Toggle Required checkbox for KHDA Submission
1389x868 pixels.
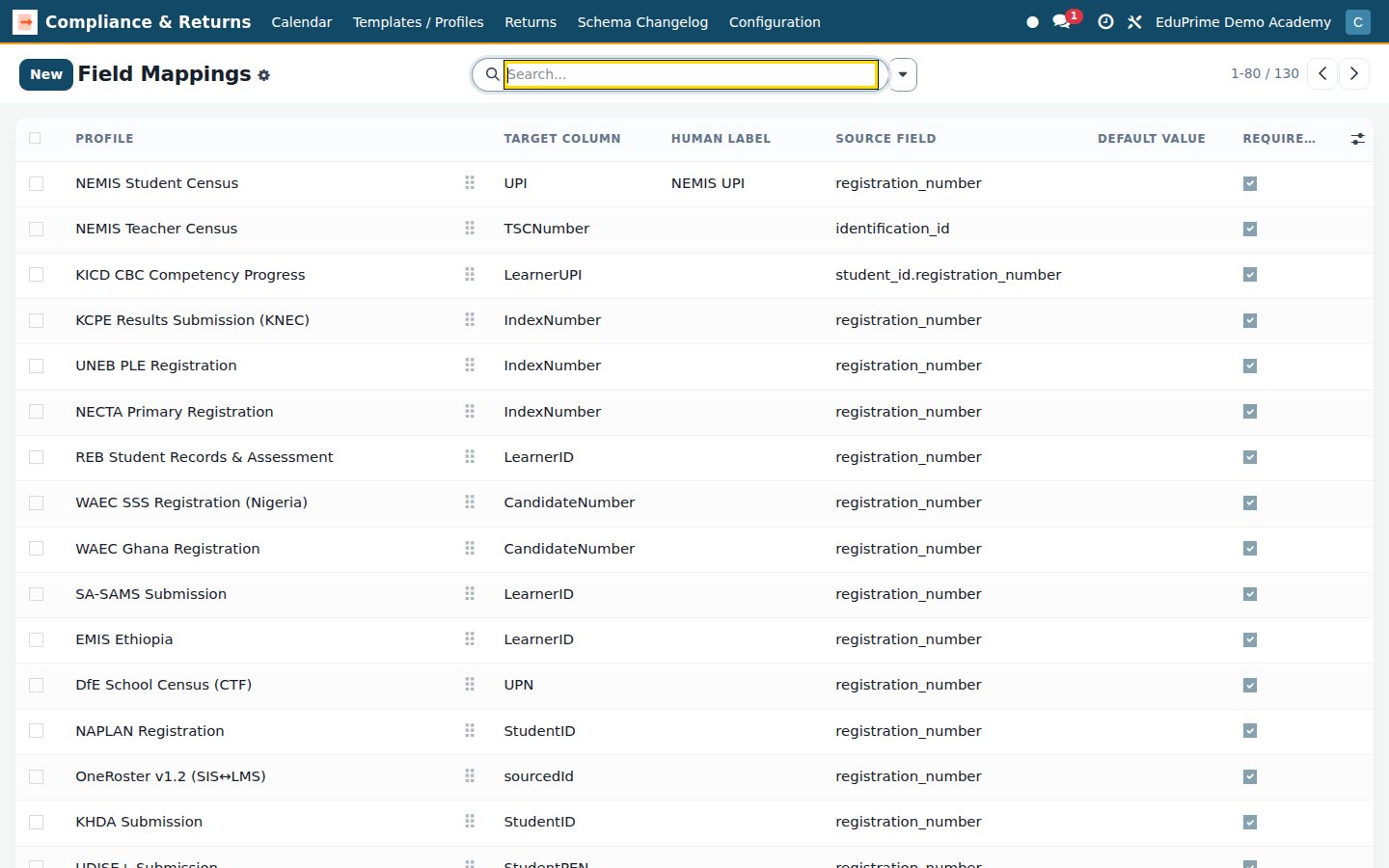(1250, 822)
